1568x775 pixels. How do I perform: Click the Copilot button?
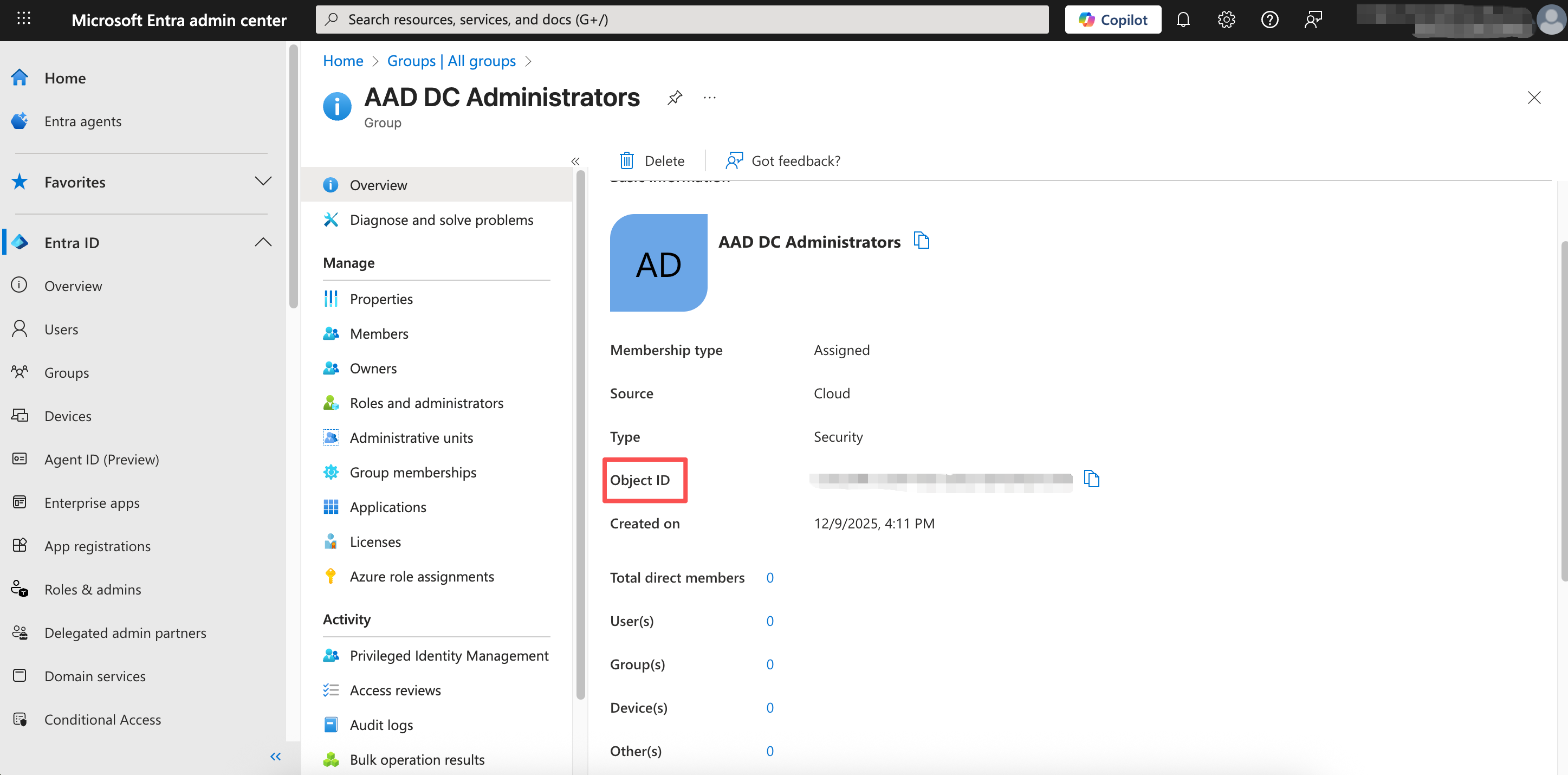[x=1112, y=20]
